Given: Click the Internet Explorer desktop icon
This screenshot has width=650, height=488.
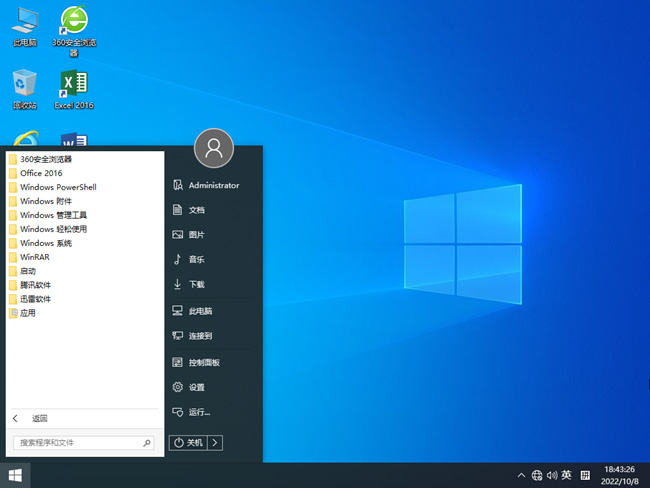Looking at the screenshot, I should point(26,138).
